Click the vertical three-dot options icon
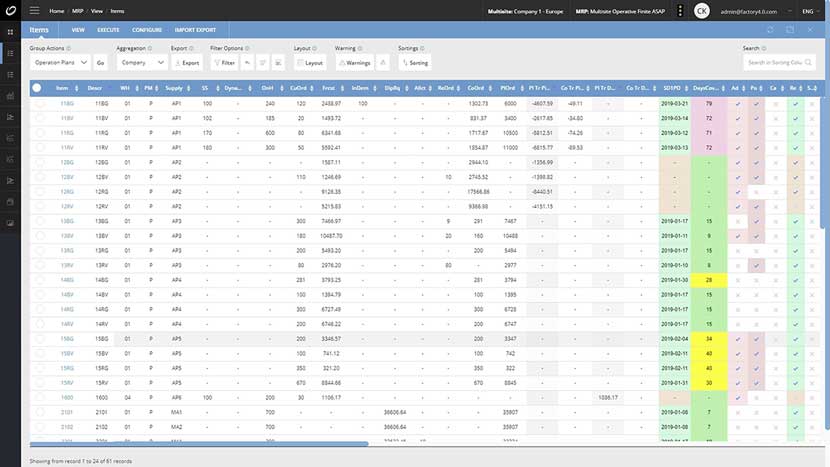This screenshot has height=467, width=830. click(x=680, y=11)
